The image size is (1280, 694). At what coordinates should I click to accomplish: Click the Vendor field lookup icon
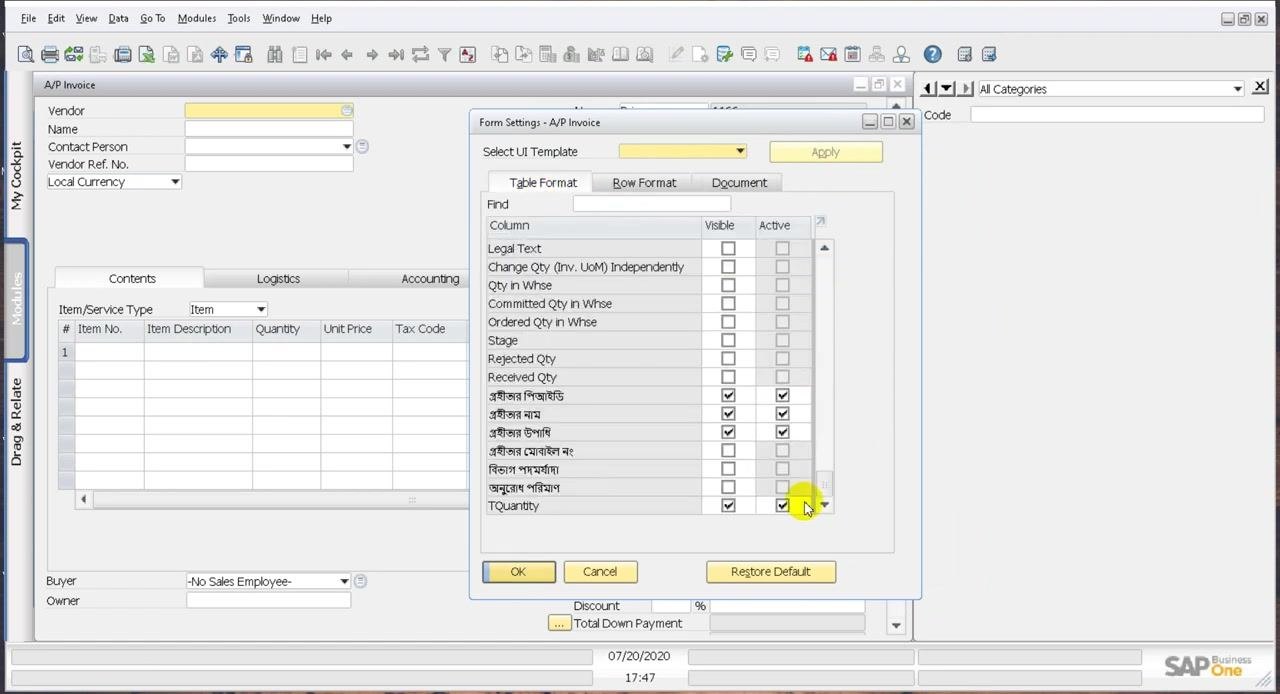tap(346, 111)
